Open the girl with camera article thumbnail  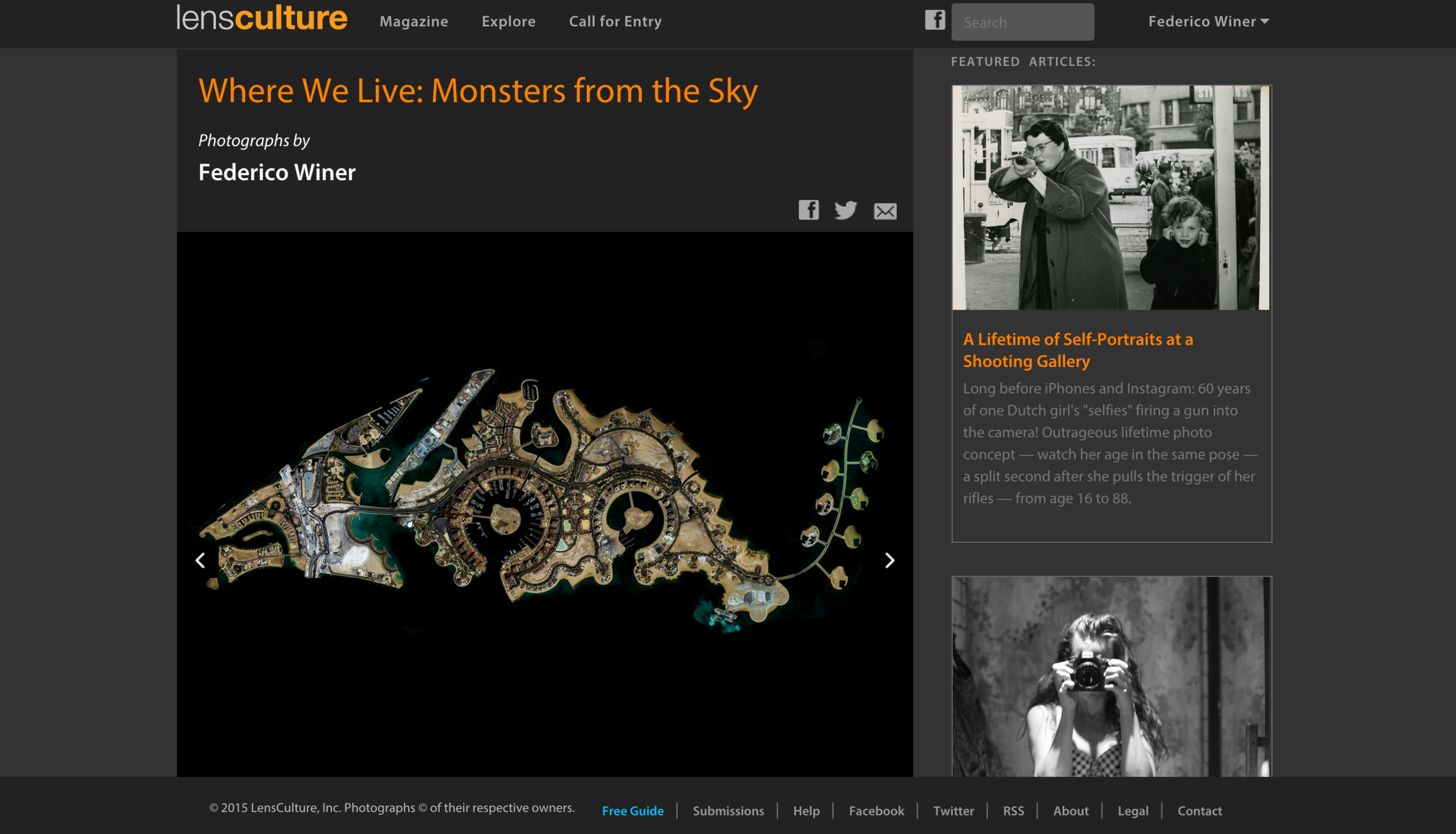(x=1111, y=676)
